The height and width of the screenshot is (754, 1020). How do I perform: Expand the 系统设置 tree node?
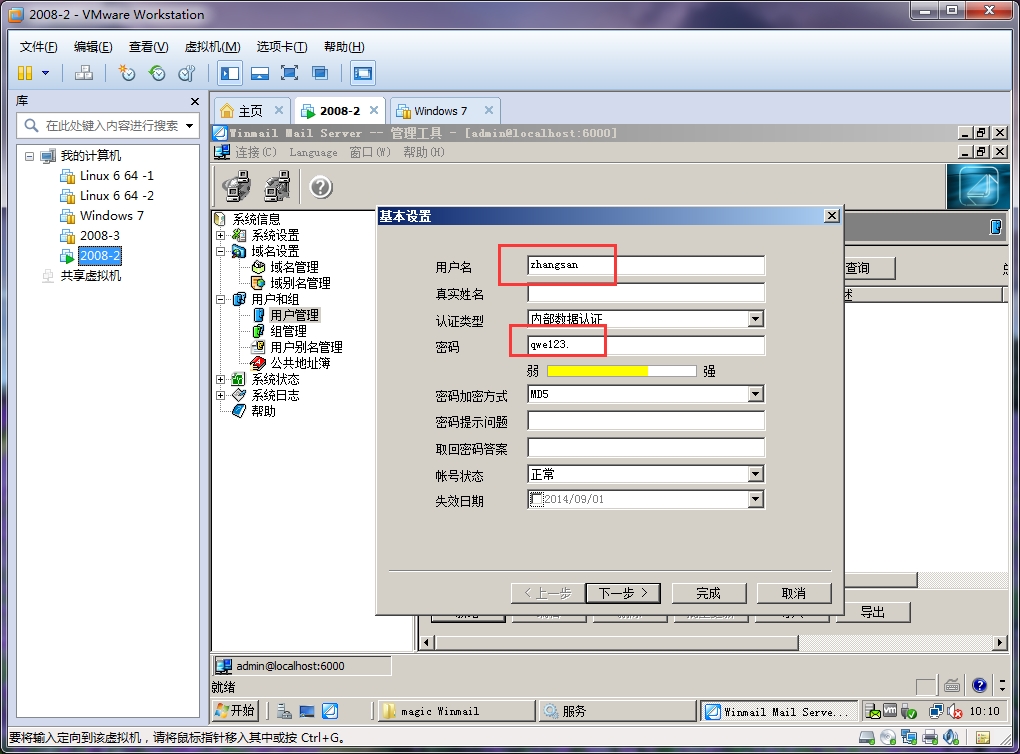tap(221, 235)
